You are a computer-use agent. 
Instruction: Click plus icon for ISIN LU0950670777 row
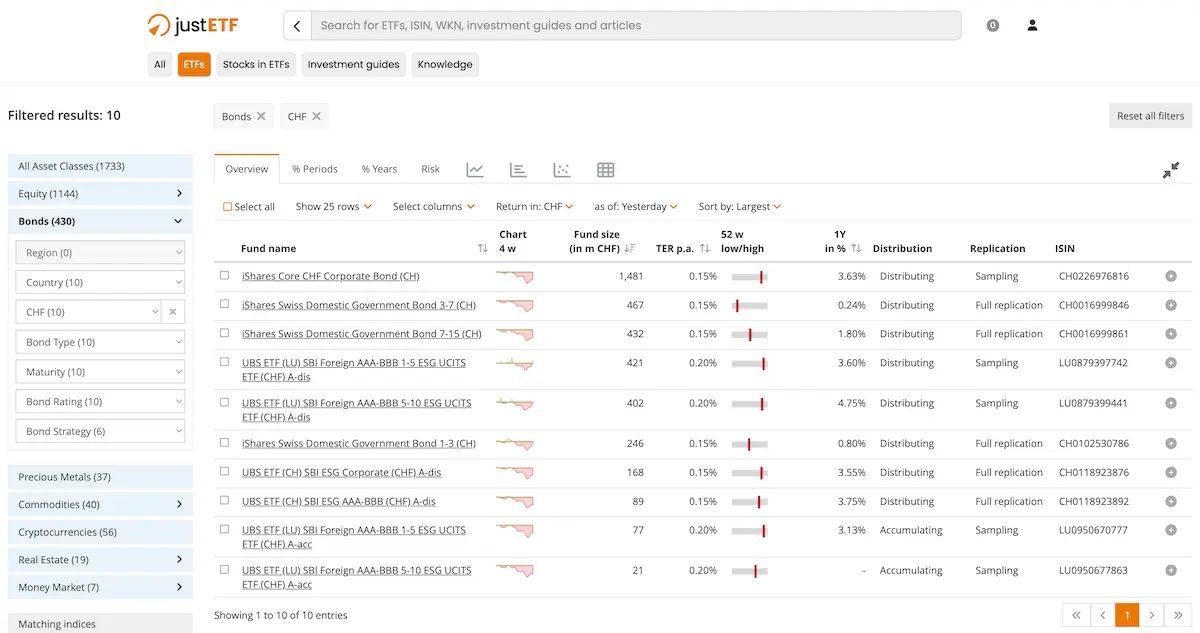1171,530
